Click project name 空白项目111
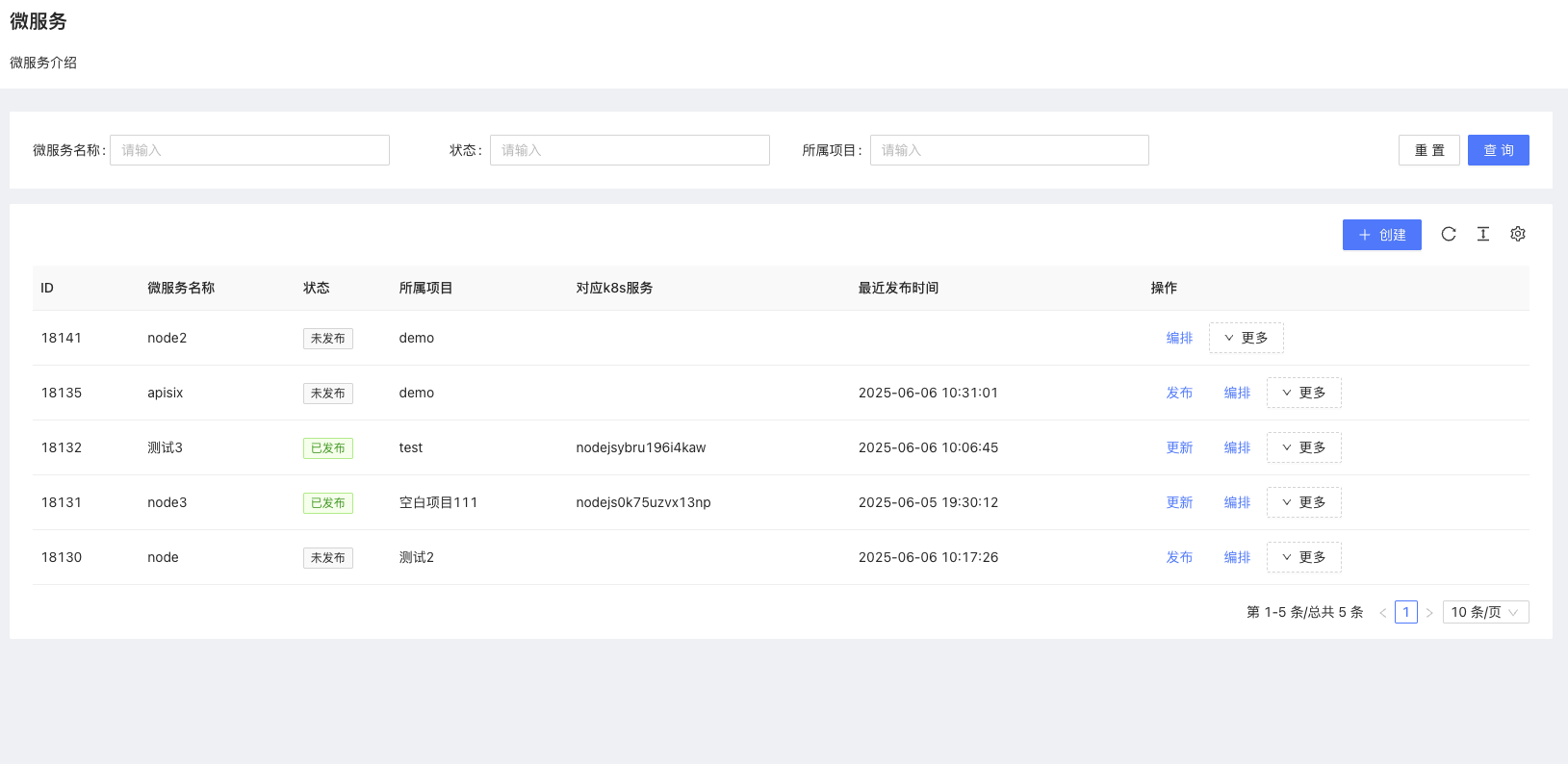Screen dimensions: 1568x764 coord(438,502)
